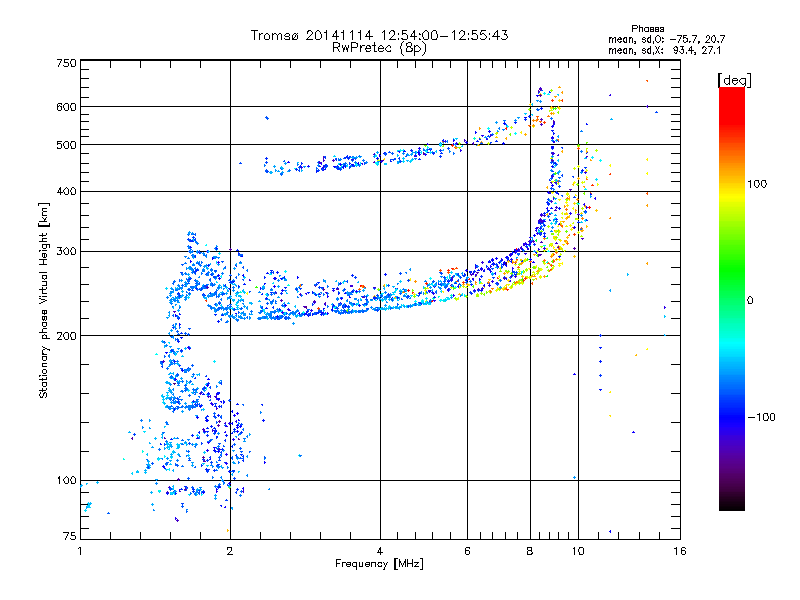Click the y-axis tick label '300'
The image size is (800, 600).
tap(66, 252)
